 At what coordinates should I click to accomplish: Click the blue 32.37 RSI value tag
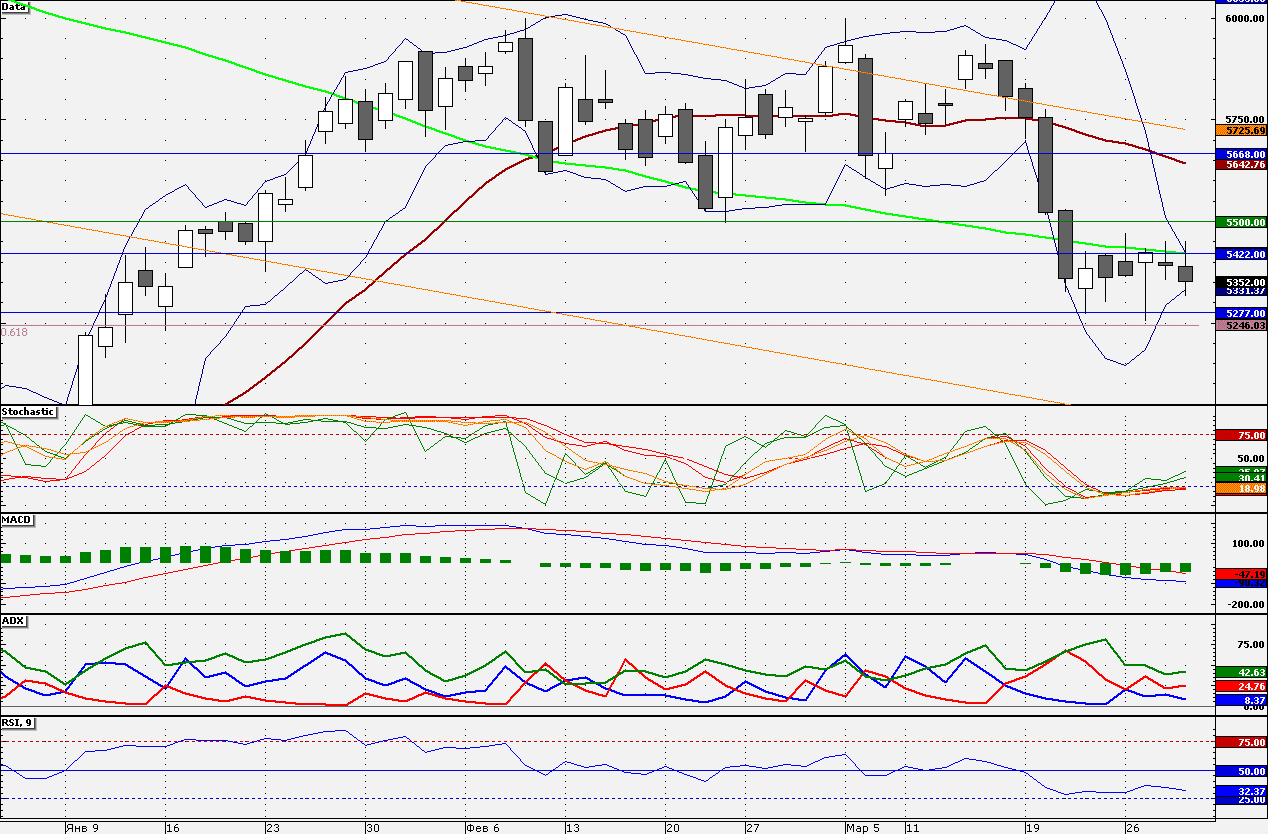click(x=1241, y=790)
